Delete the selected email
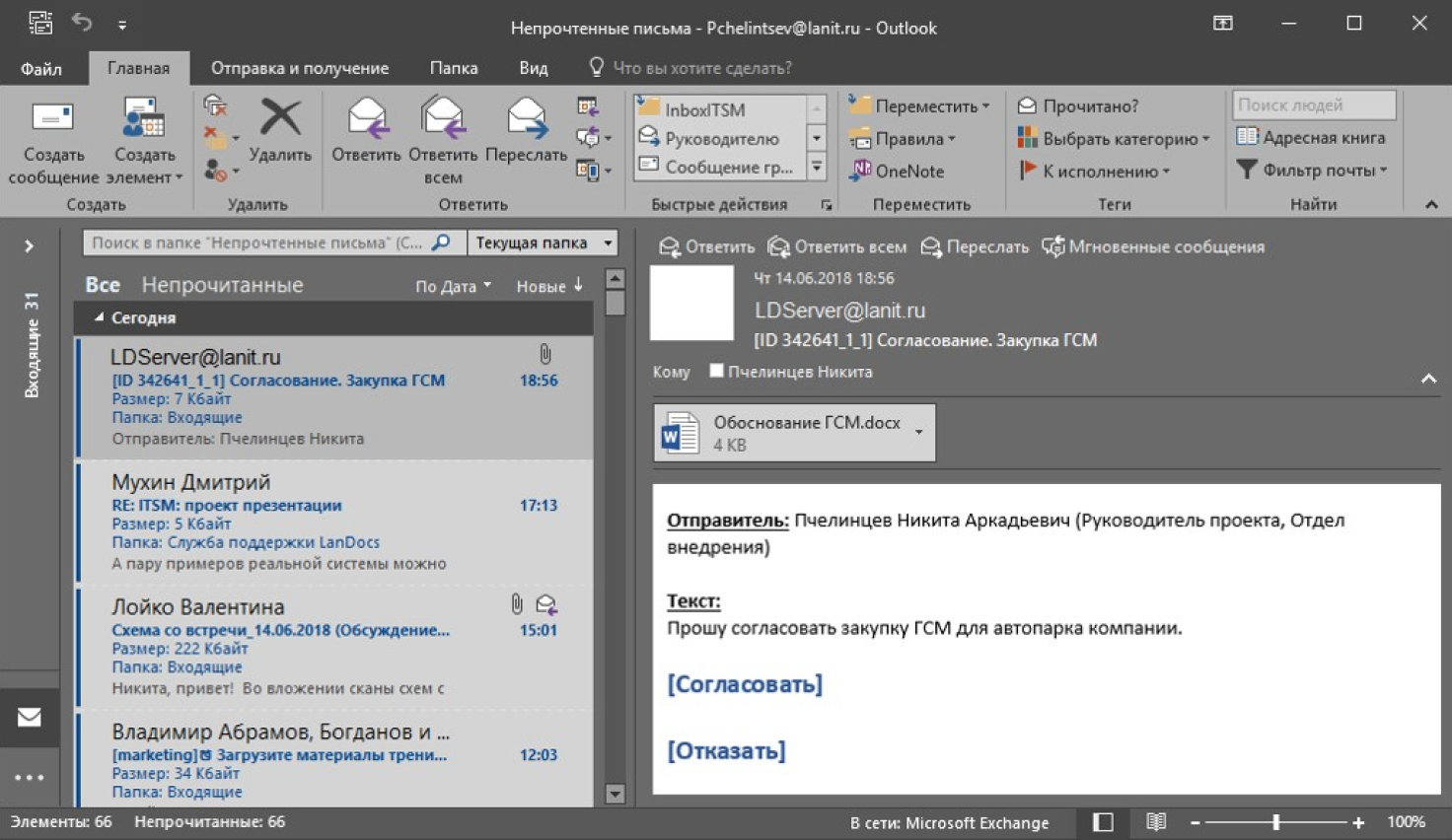Image resolution: width=1452 pixels, height=840 pixels. (280, 130)
